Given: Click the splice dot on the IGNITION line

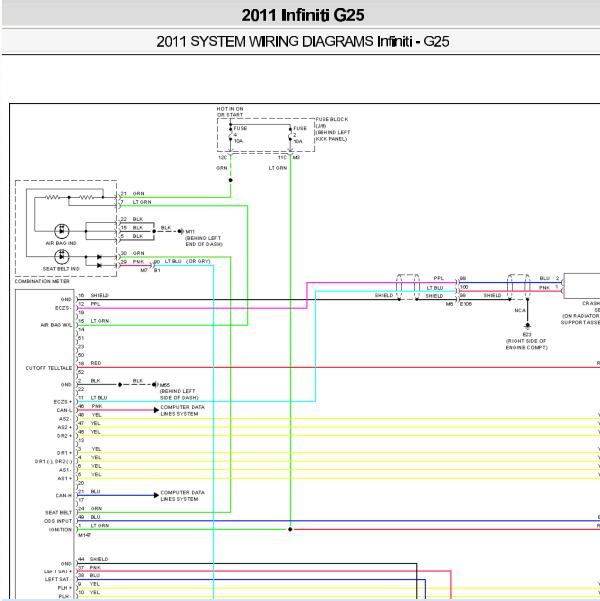Looking at the screenshot, I should [x=290, y=529].
